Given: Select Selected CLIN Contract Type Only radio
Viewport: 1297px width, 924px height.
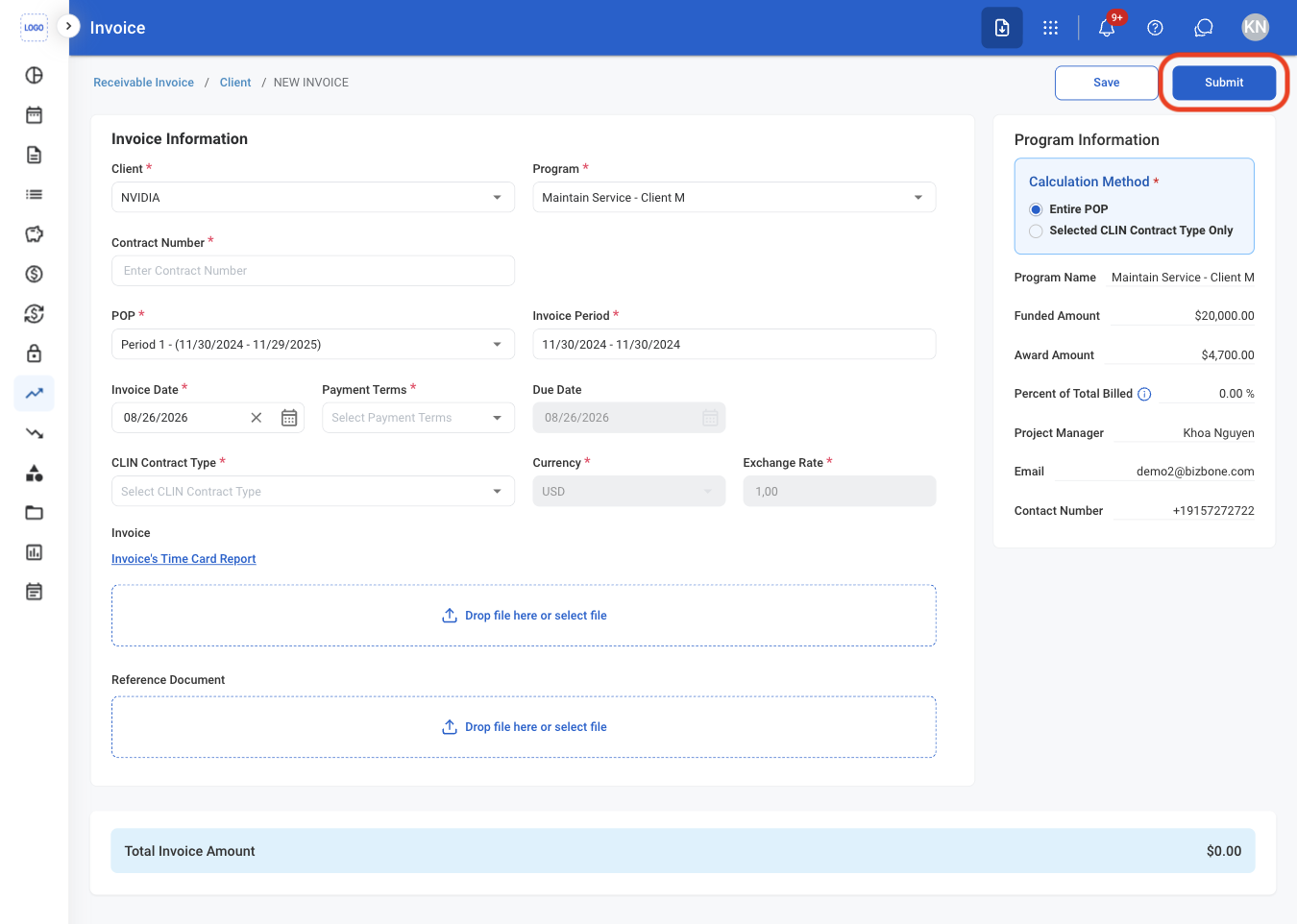Looking at the screenshot, I should click(1036, 231).
